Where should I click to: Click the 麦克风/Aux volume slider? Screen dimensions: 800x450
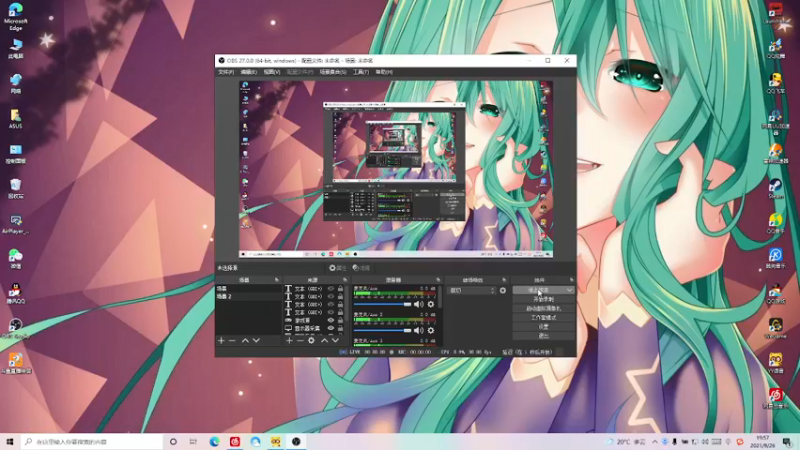coord(383,304)
